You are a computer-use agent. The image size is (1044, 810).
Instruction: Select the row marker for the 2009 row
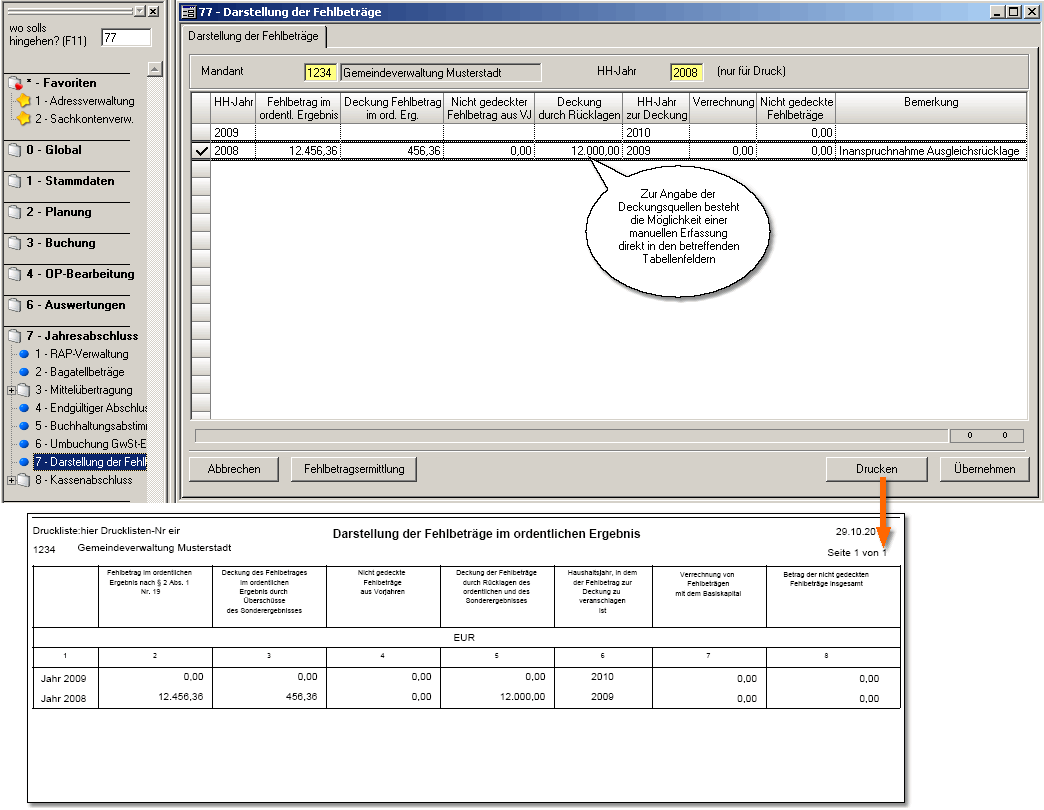pyautogui.click(x=201, y=132)
